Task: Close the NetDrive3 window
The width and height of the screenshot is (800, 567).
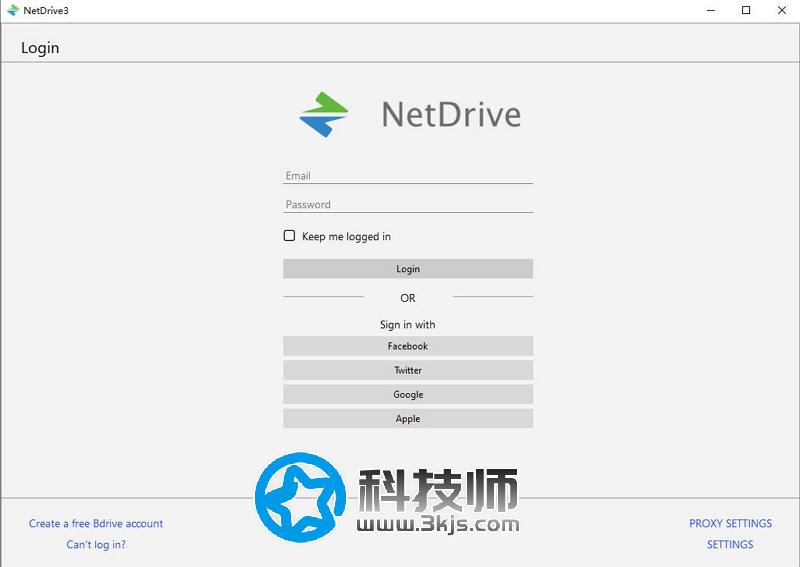Action: click(781, 10)
